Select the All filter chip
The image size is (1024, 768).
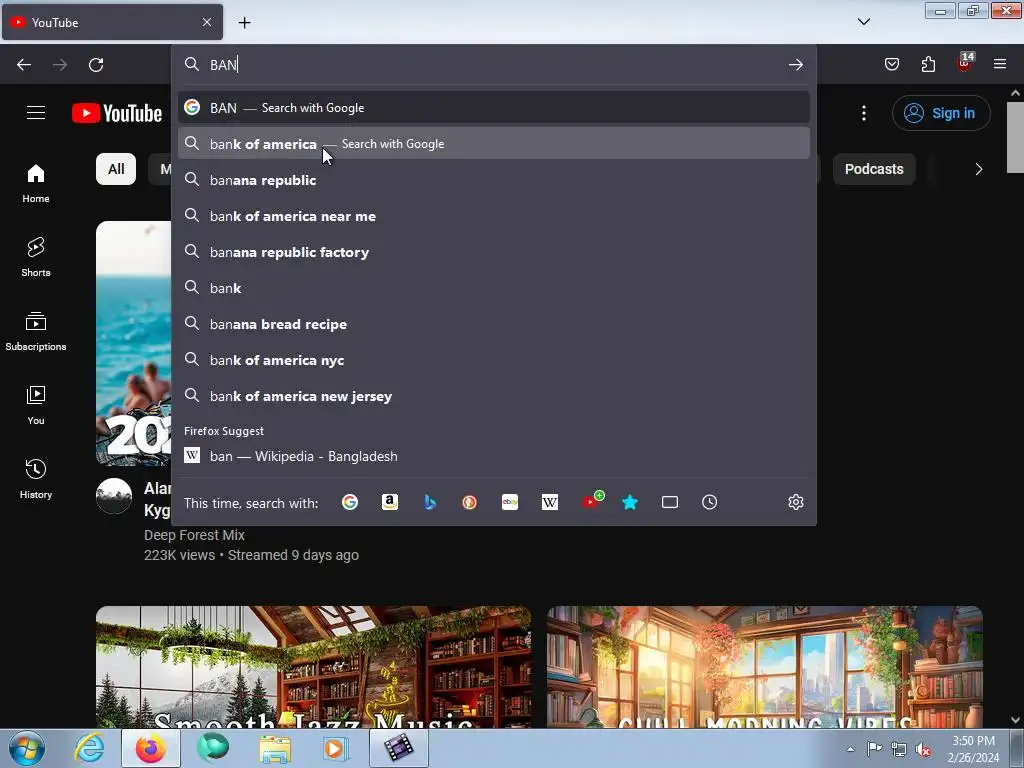pyautogui.click(x=116, y=169)
